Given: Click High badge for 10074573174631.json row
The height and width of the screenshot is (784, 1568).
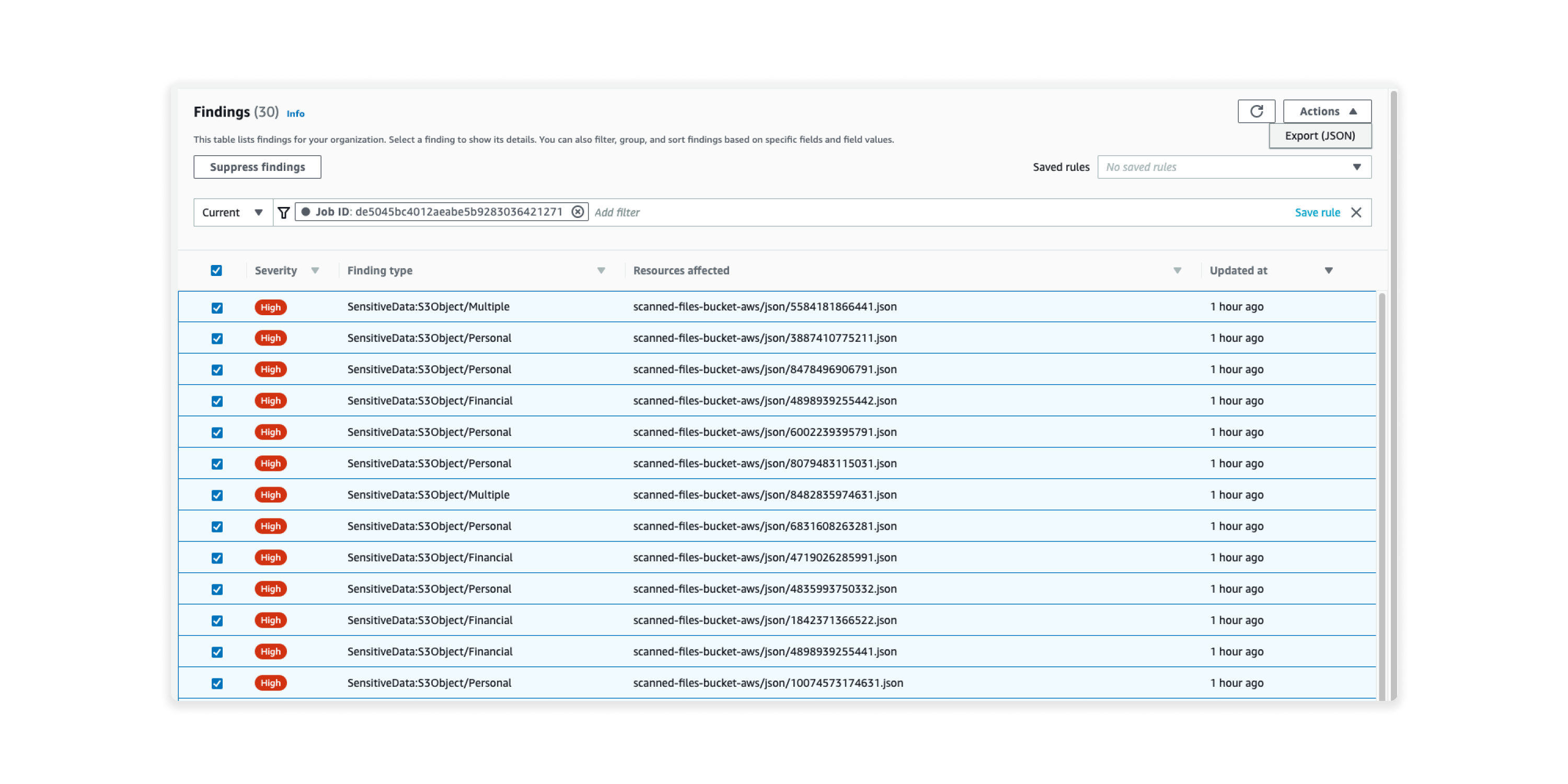Looking at the screenshot, I should click(270, 683).
